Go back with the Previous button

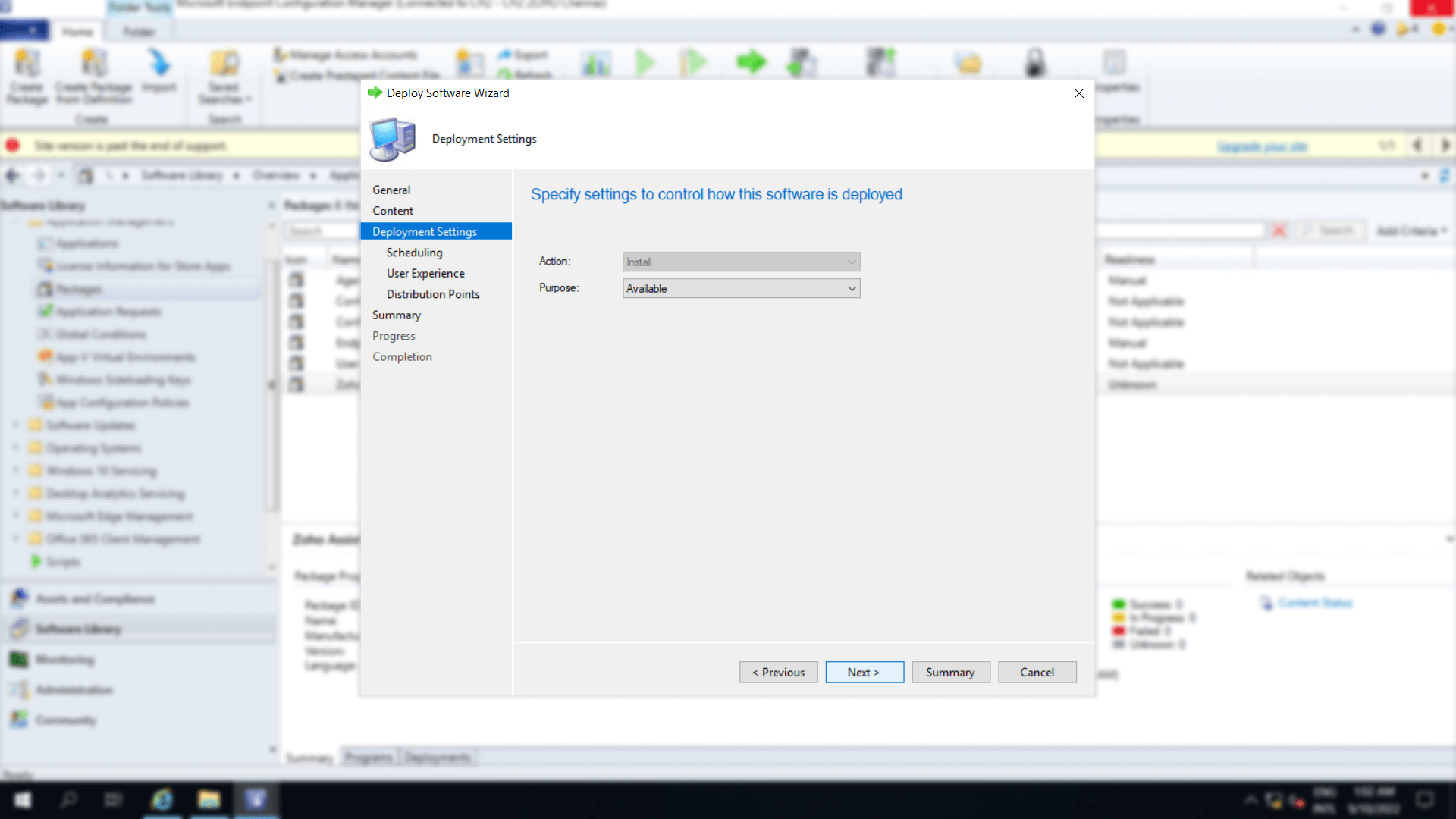[x=778, y=672]
